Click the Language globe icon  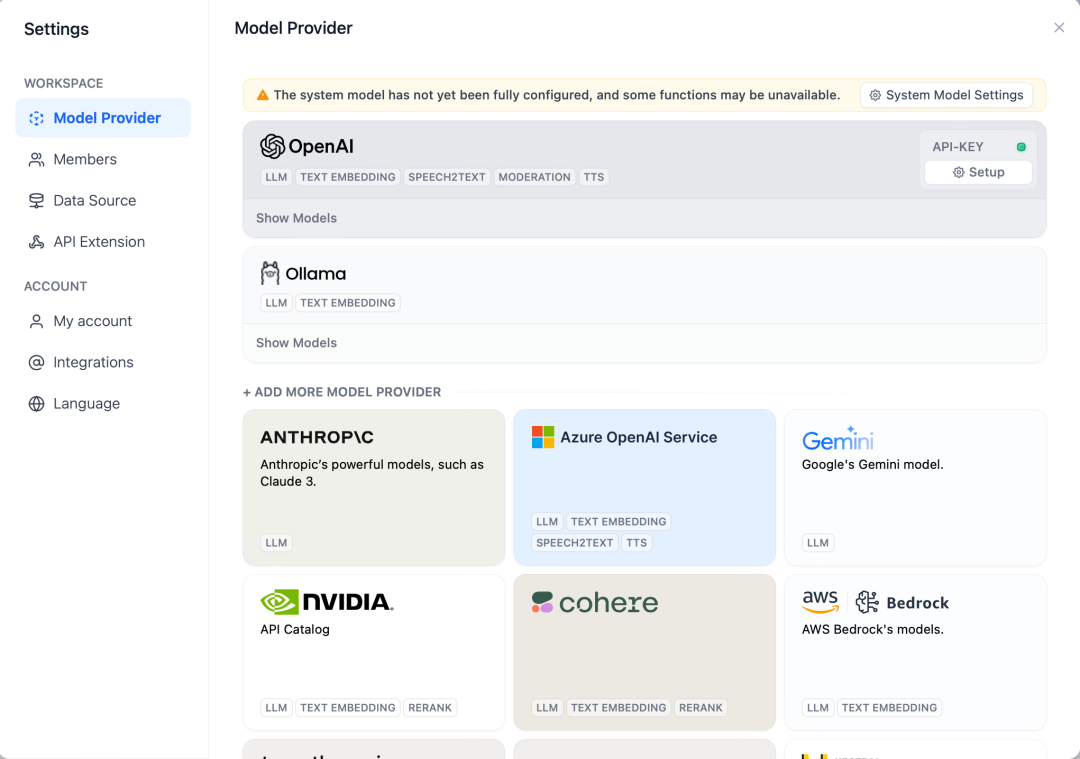[x=37, y=404]
